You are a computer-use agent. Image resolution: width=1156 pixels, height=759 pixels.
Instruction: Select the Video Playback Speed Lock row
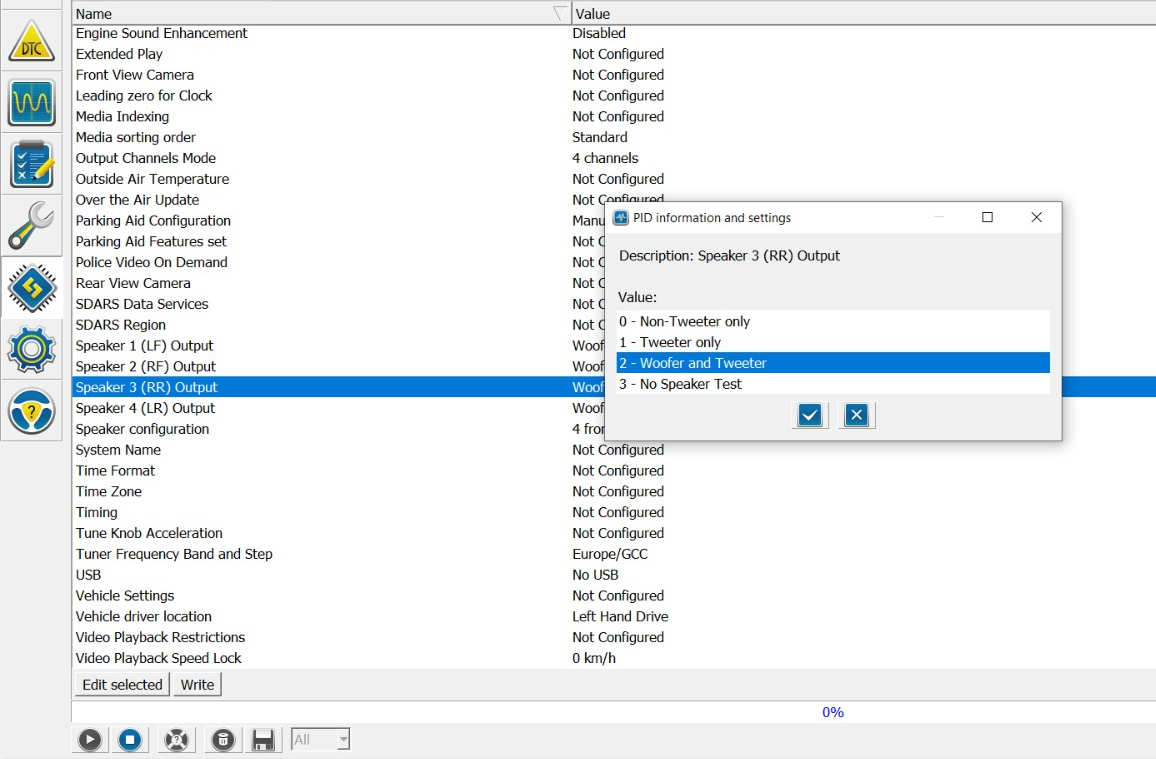[x=614, y=657]
